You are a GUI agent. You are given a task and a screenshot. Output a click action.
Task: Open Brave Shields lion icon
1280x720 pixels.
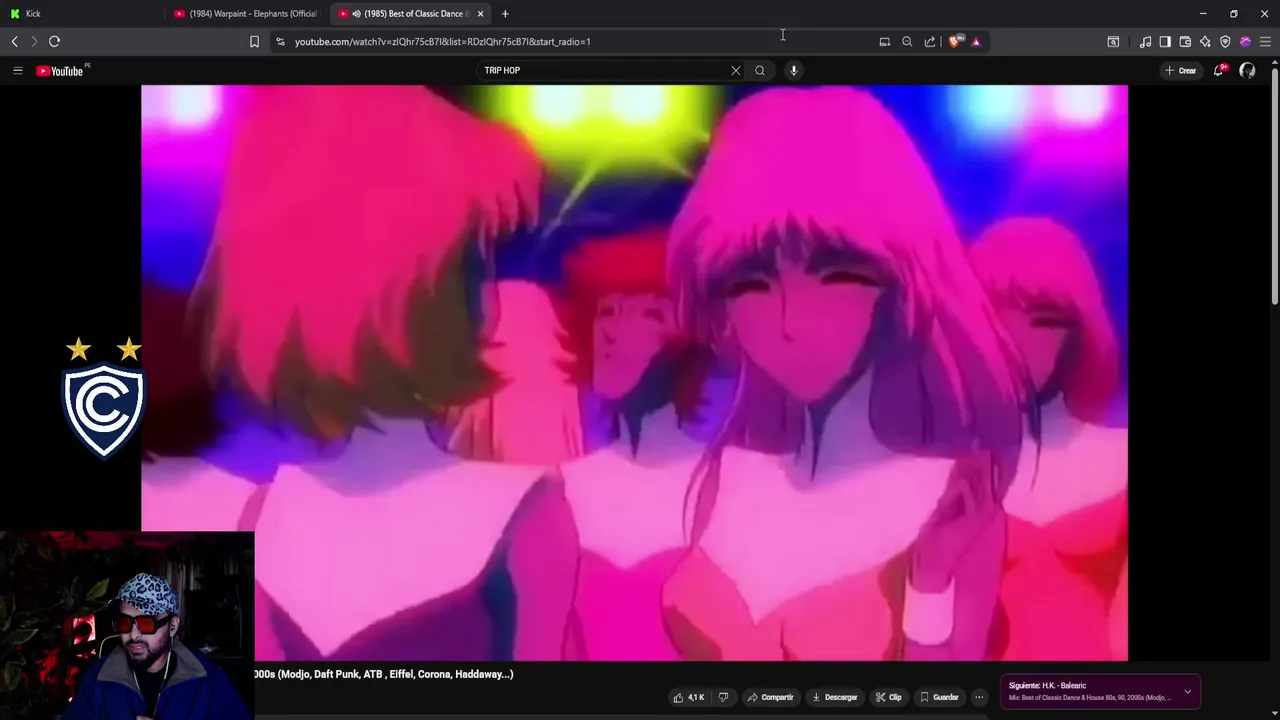click(x=955, y=41)
